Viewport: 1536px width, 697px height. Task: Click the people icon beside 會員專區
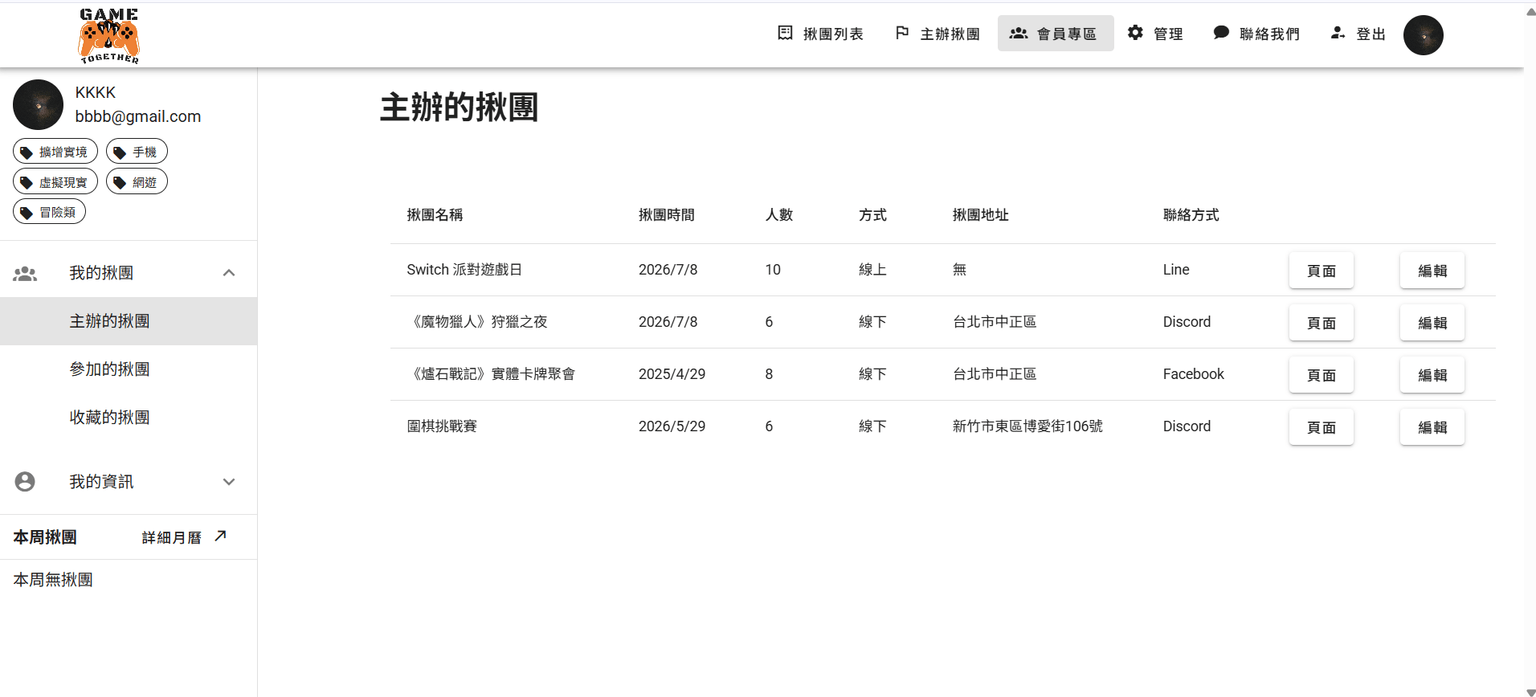point(1018,33)
